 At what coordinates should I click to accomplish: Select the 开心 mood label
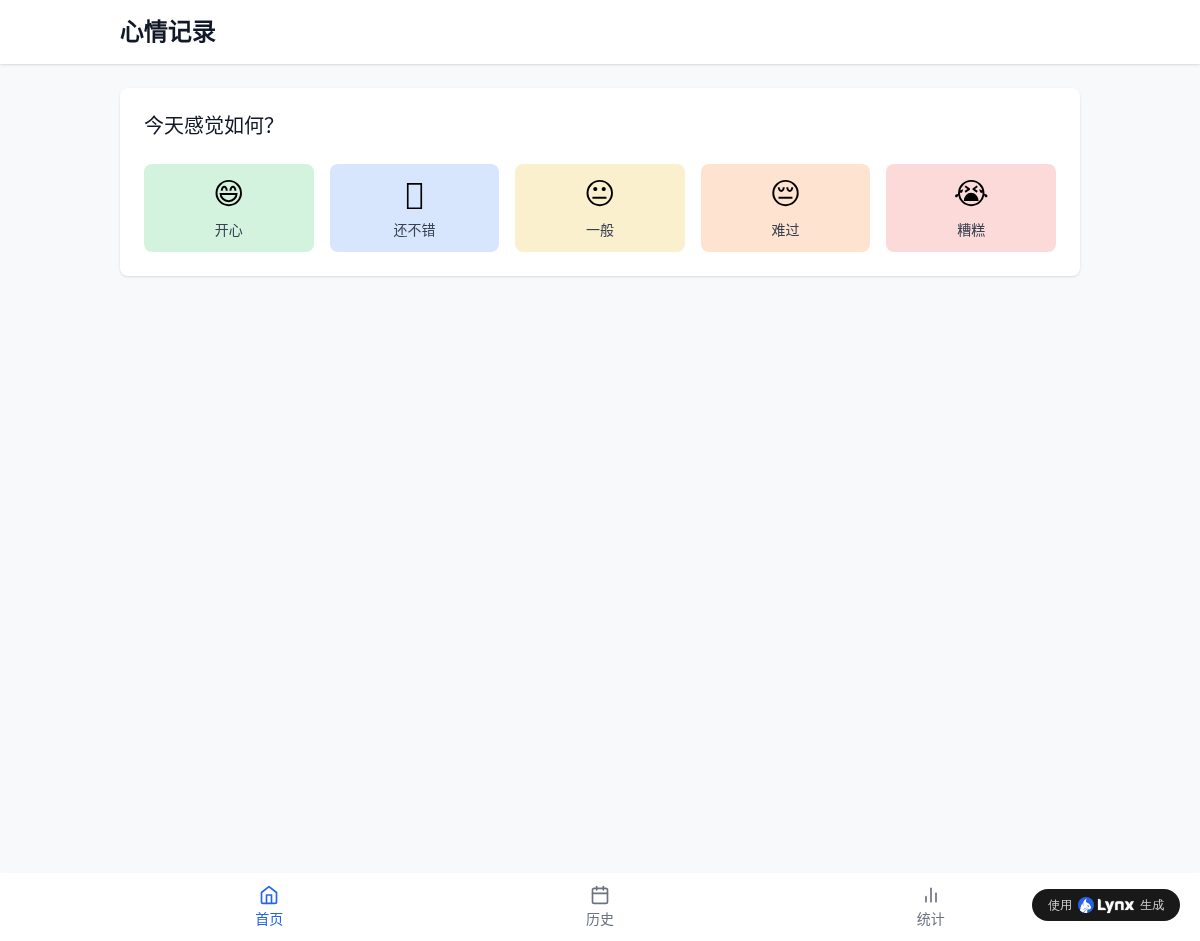pyautogui.click(x=229, y=230)
